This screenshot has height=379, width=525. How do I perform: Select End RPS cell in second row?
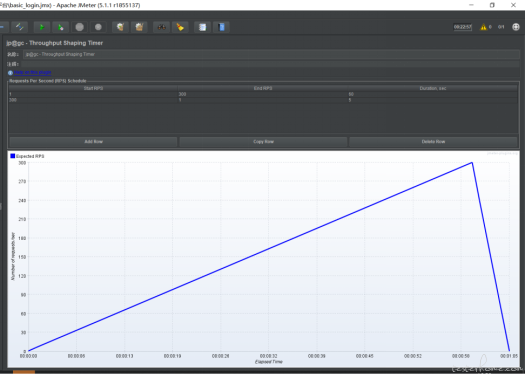(263, 100)
